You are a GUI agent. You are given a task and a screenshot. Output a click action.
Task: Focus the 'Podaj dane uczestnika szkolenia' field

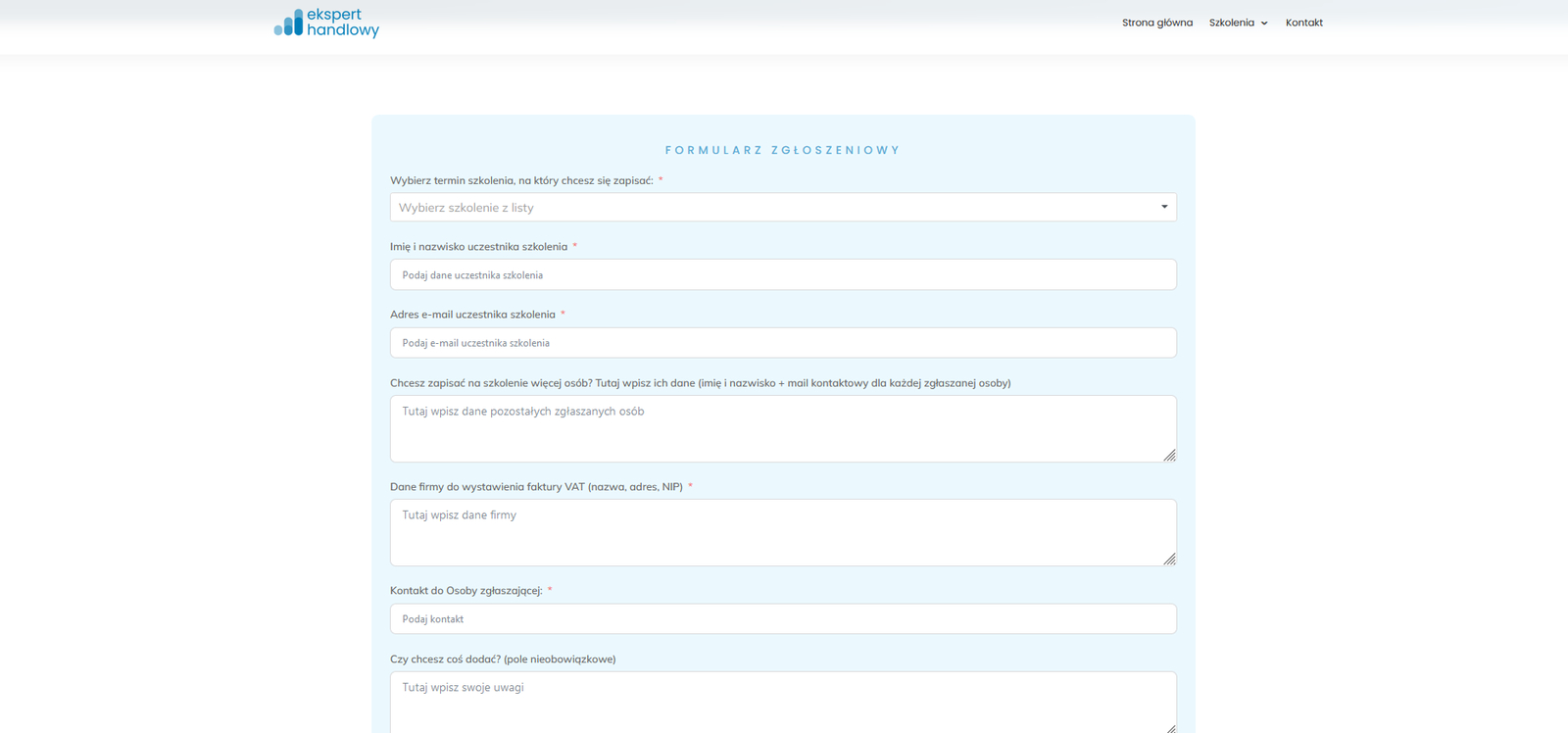782,275
